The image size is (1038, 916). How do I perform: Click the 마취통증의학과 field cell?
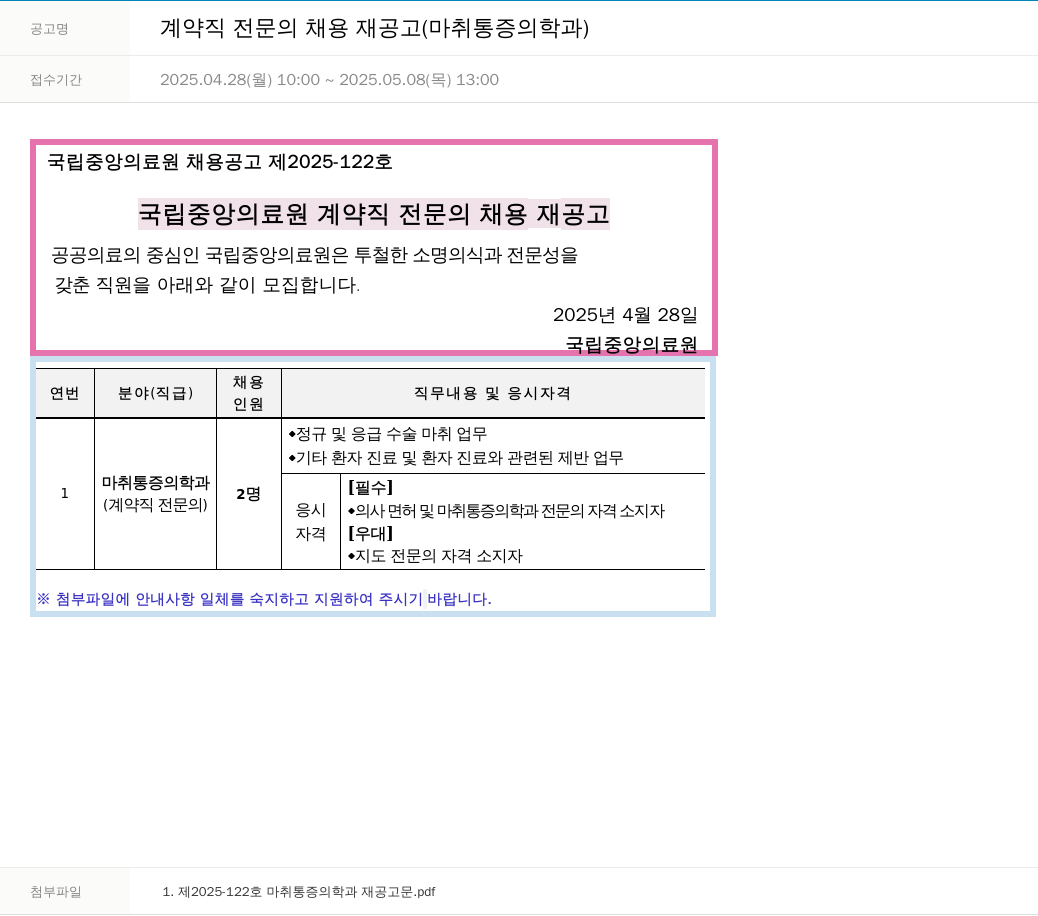[156, 482]
